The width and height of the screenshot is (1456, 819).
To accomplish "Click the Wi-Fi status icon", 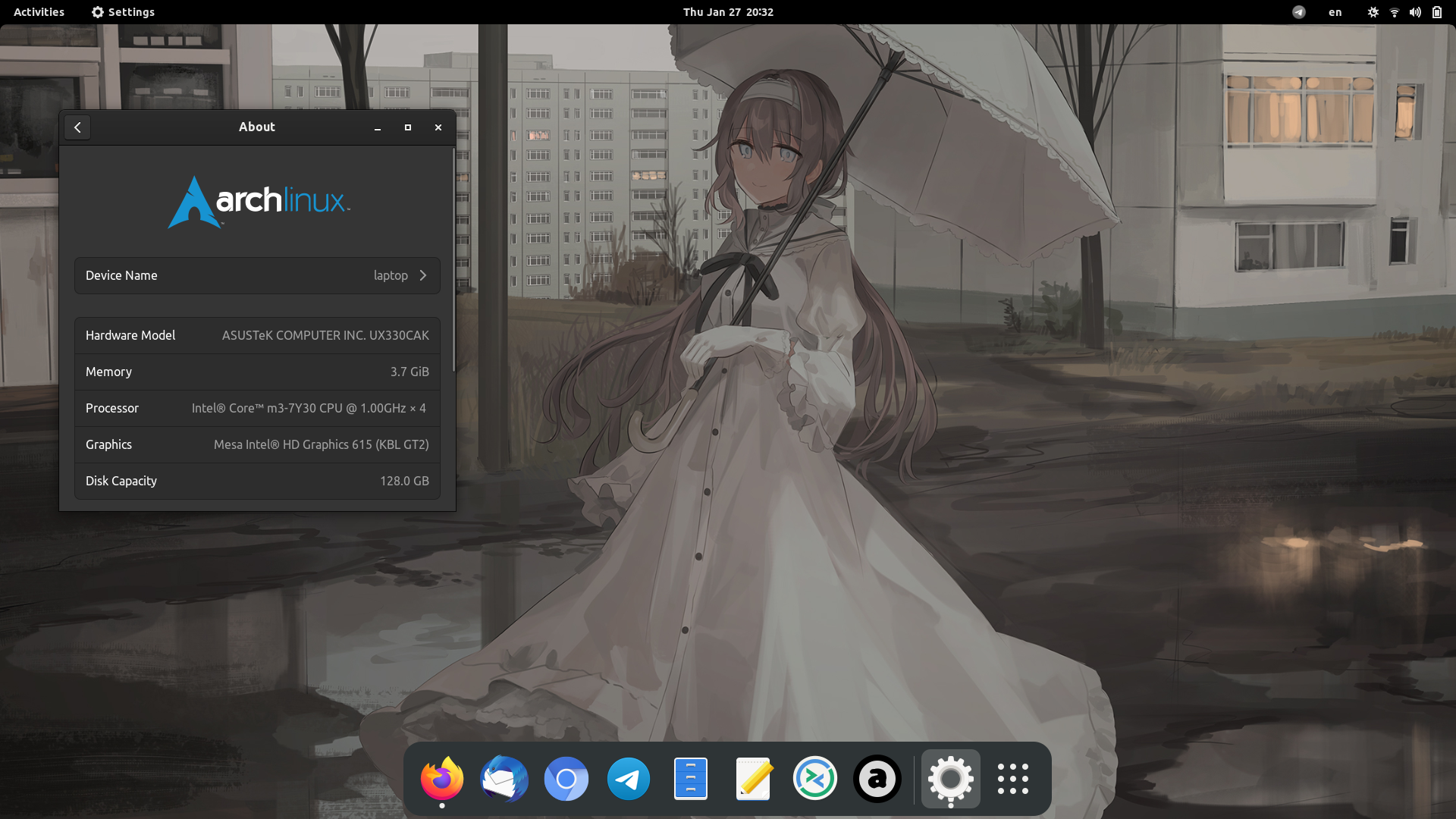I will [x=1395, y=12].
